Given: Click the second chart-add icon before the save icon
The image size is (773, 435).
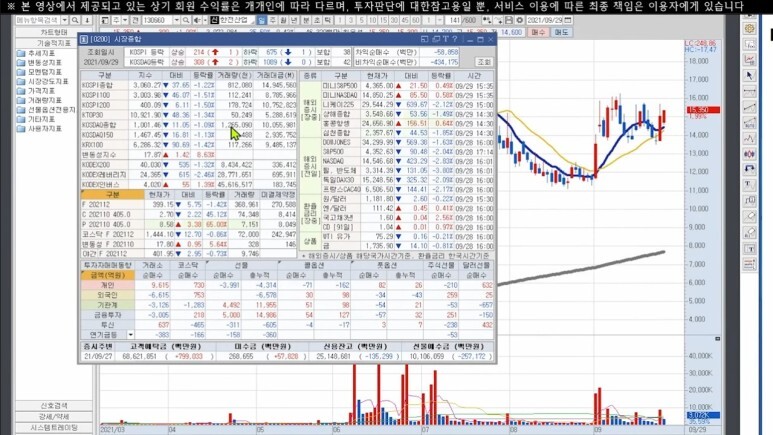Looking at the screenshot, I should click(498, 20).
